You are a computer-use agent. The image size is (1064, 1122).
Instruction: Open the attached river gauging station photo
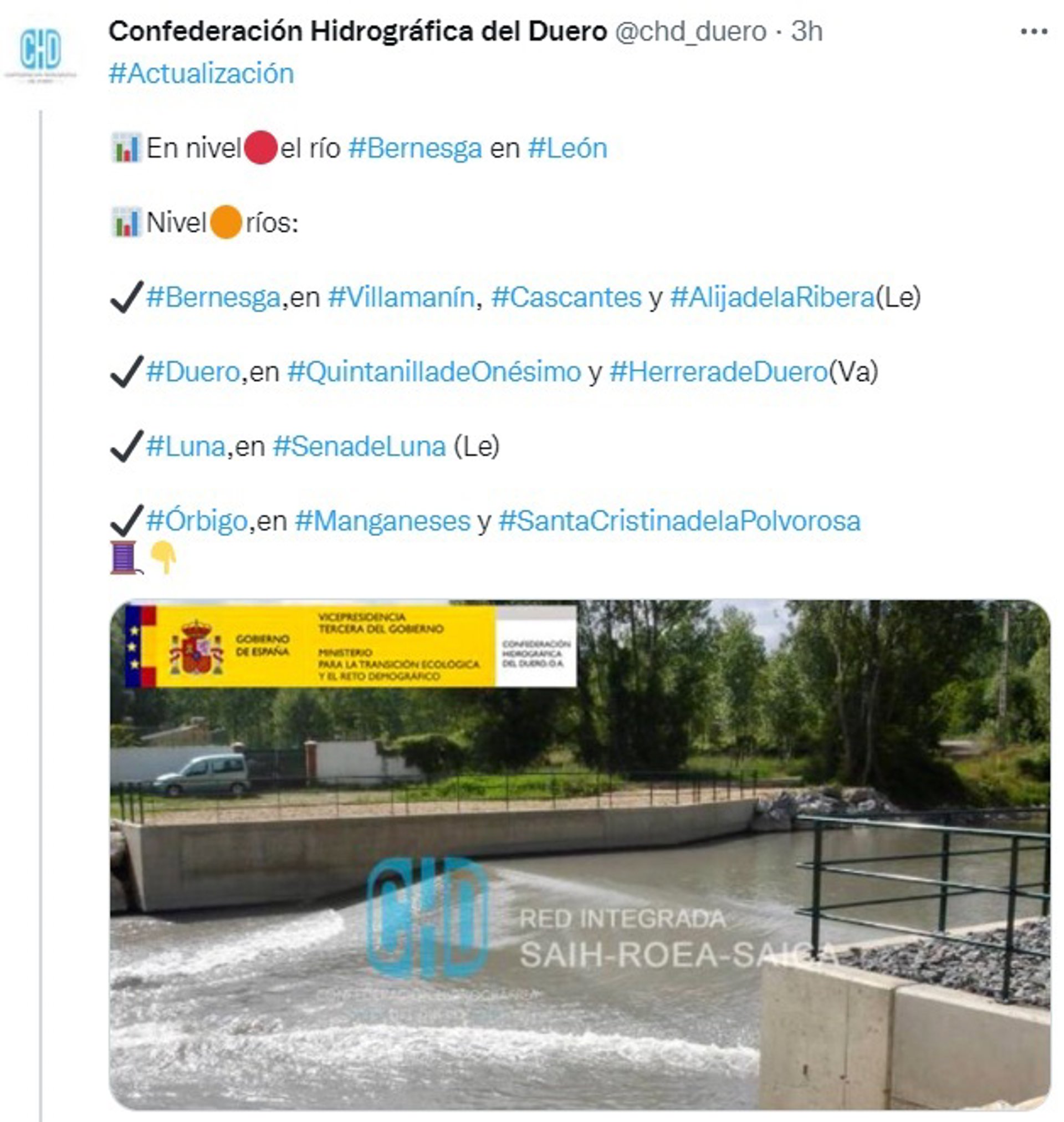pos(580,855)
